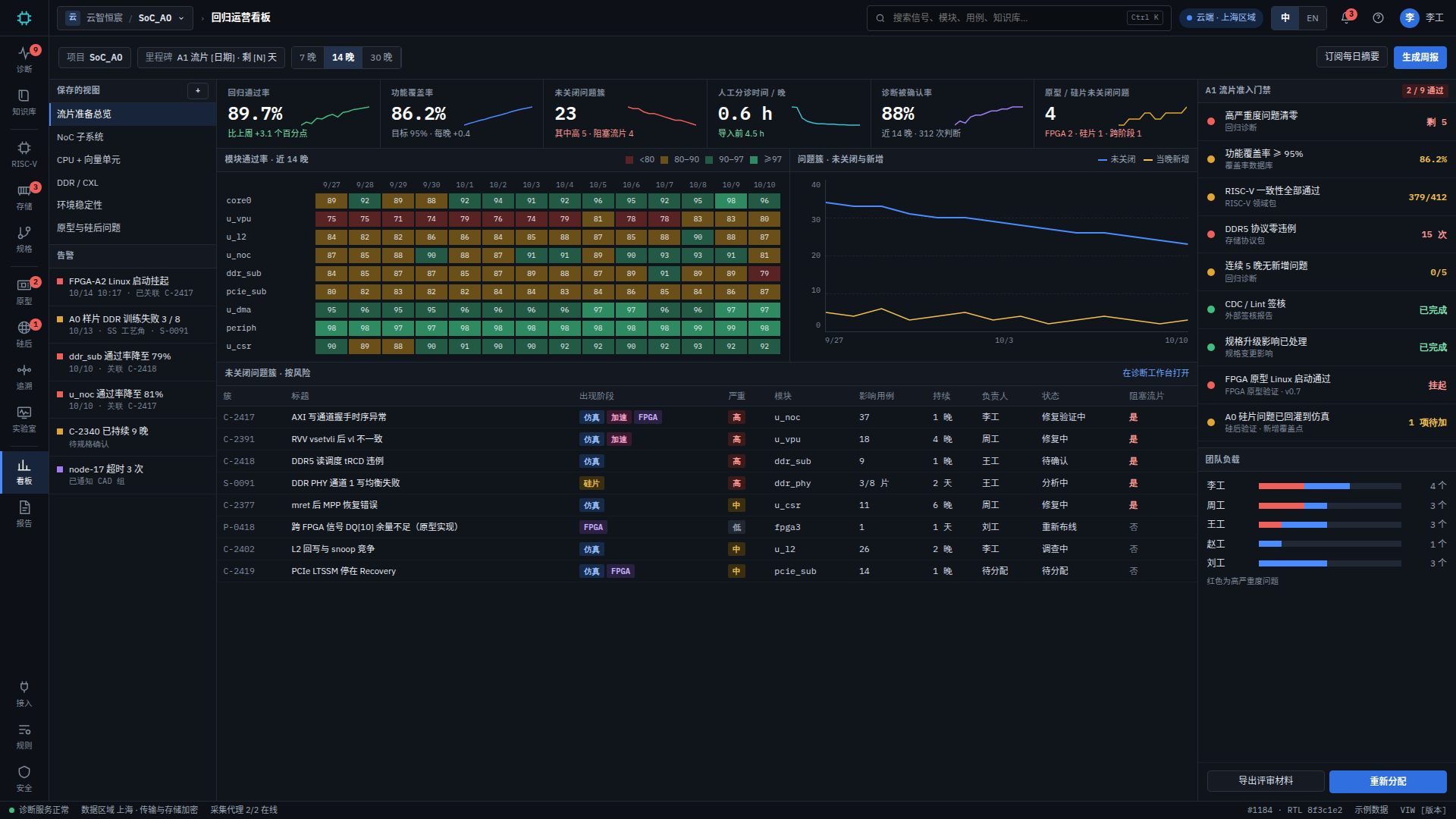Viewport: 1456px width, 819px height.
Task: Open the 规格 sidebar icon
Action: click(x=24, y=239)
